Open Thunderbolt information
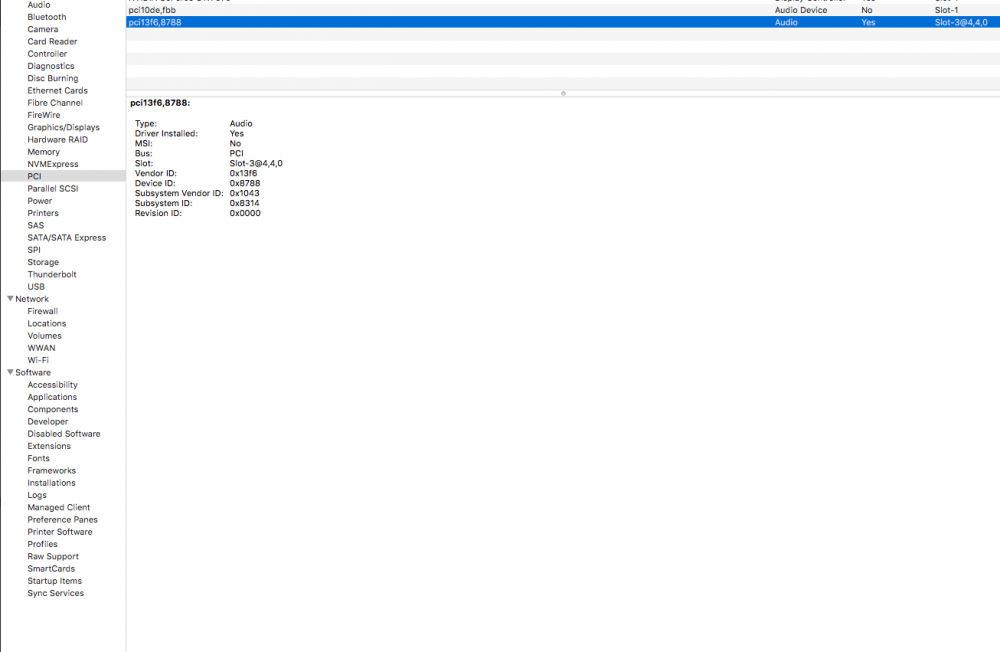The height and width of the screenshot is (652, 1000). [52, 274]
